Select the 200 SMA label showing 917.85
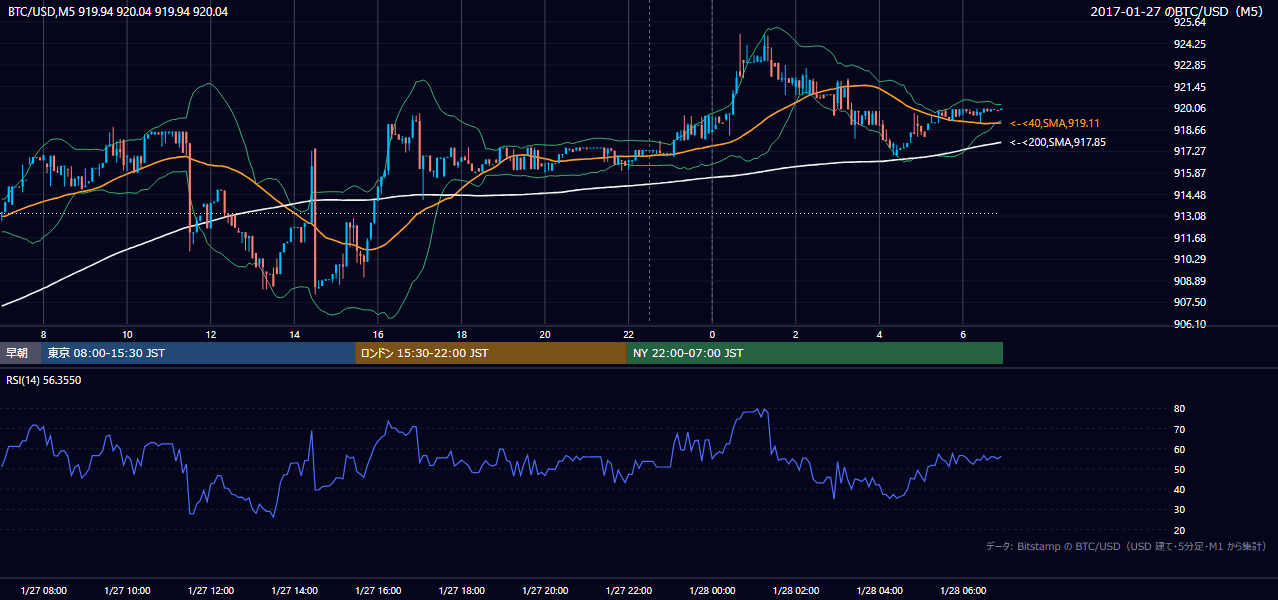This screenshot has height=600, width=1278. [x=1058, y=142]
